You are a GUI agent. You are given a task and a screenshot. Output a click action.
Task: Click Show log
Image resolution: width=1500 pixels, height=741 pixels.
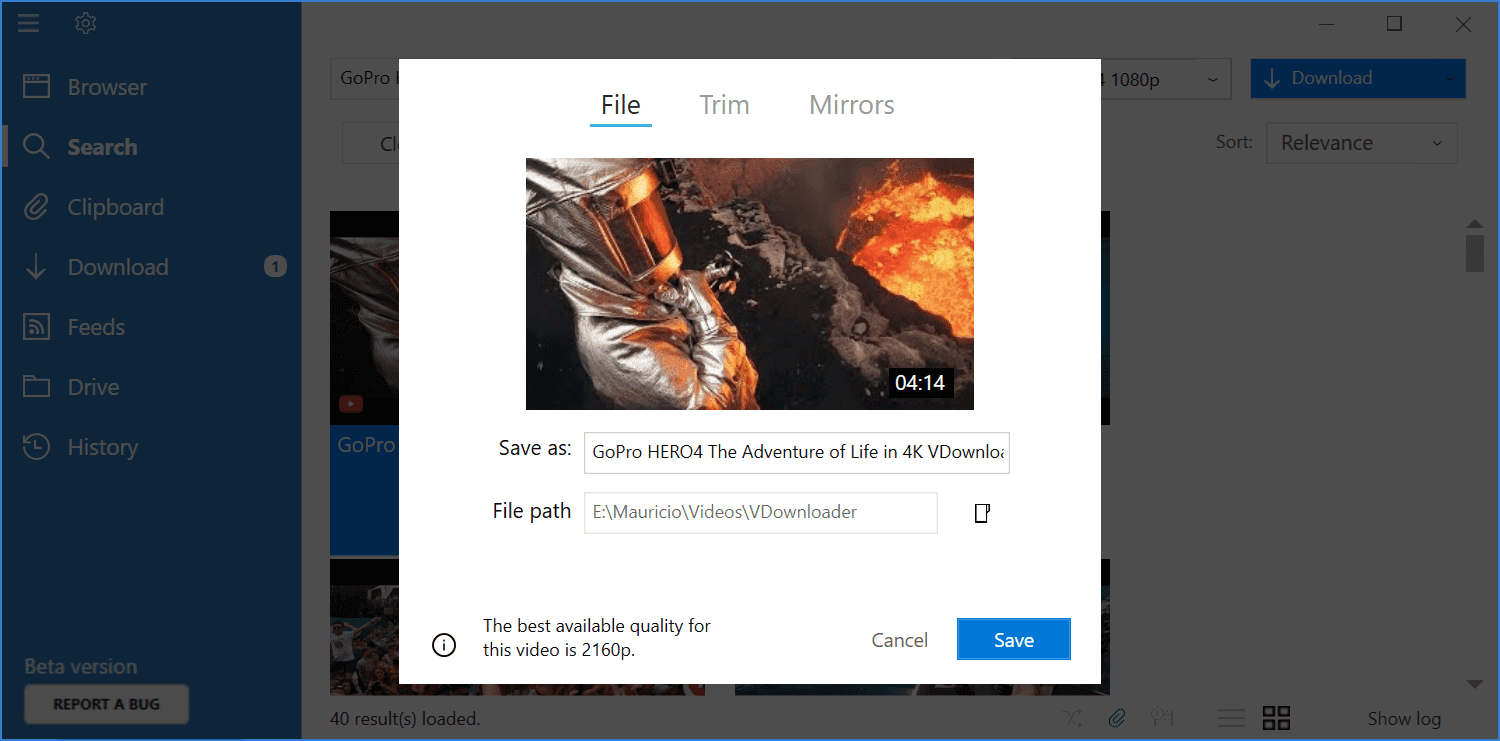tap(1404, 718)
